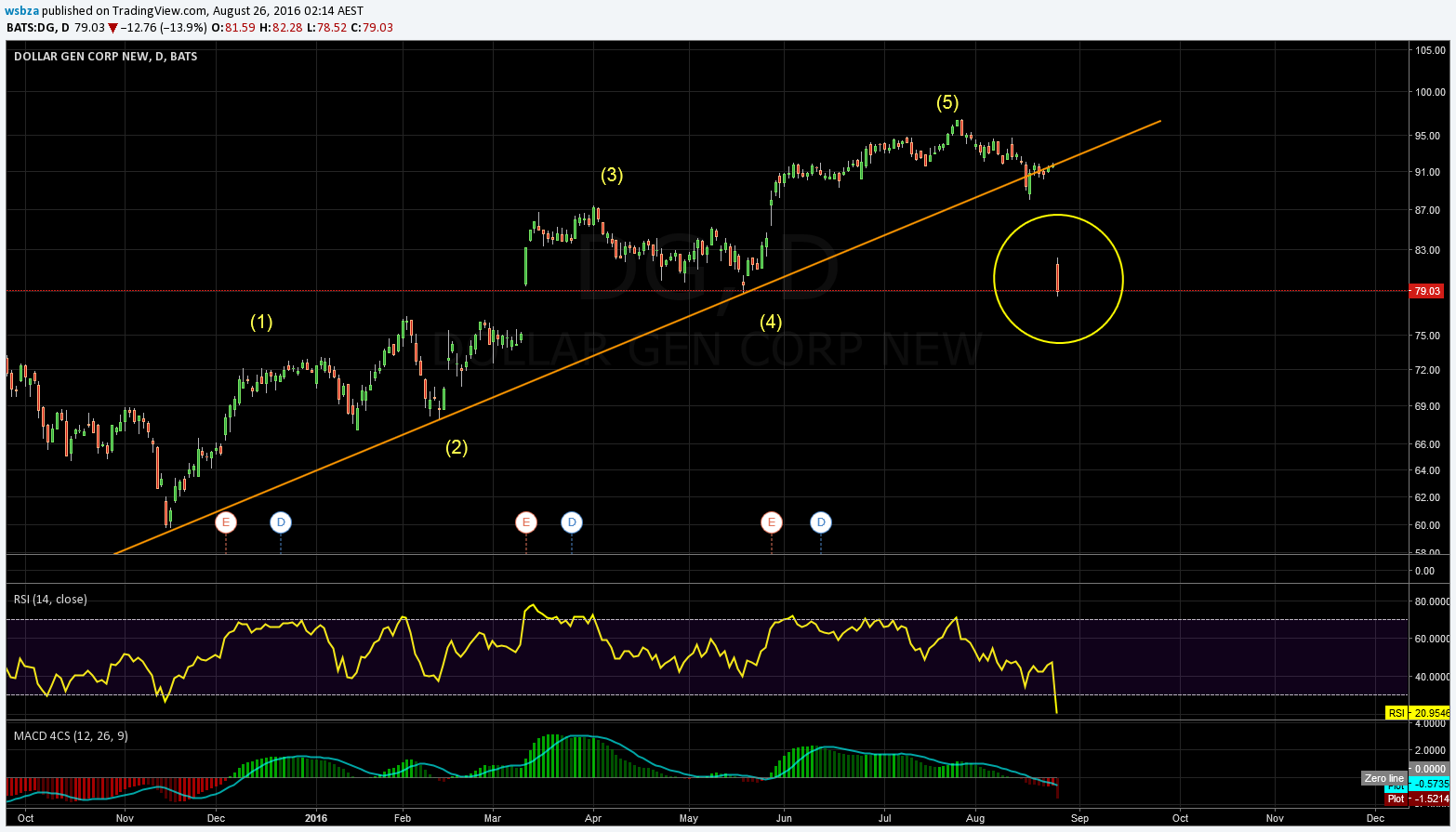Click the 87.00 price axis label

(1427, 211)
